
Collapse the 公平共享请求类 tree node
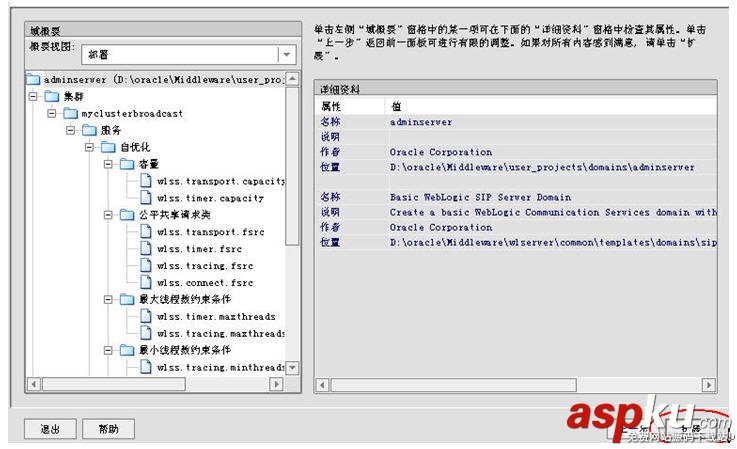[108, 215]
